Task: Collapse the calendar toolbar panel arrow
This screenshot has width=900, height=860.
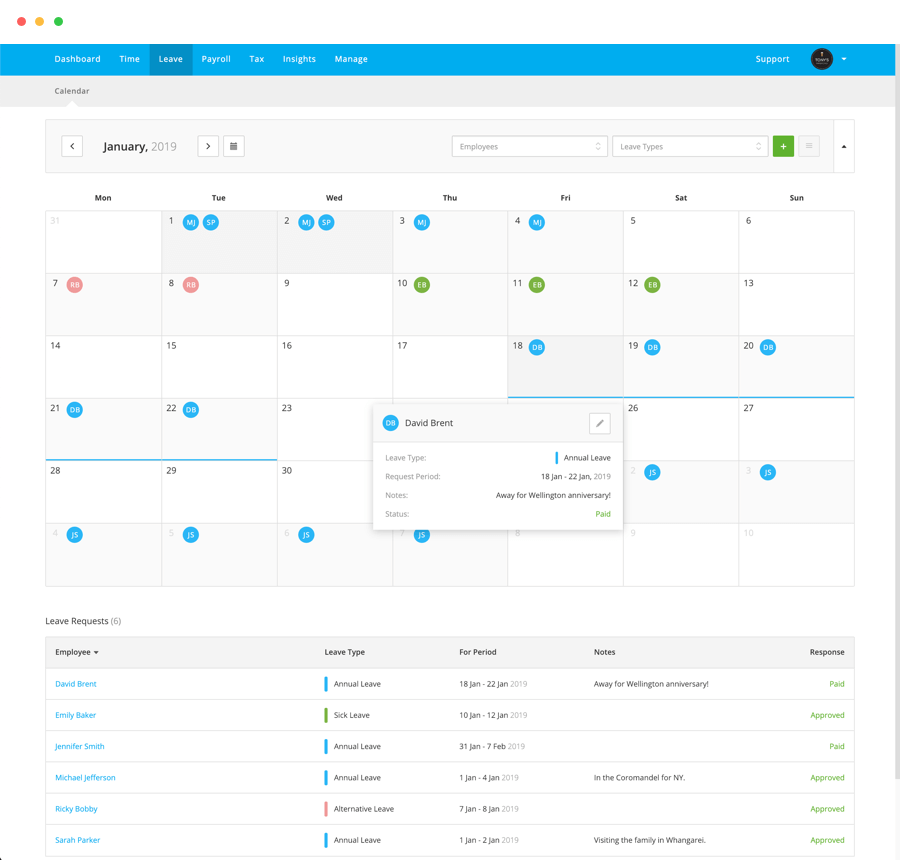Action: pyautogui.click(x=844, y=146)
